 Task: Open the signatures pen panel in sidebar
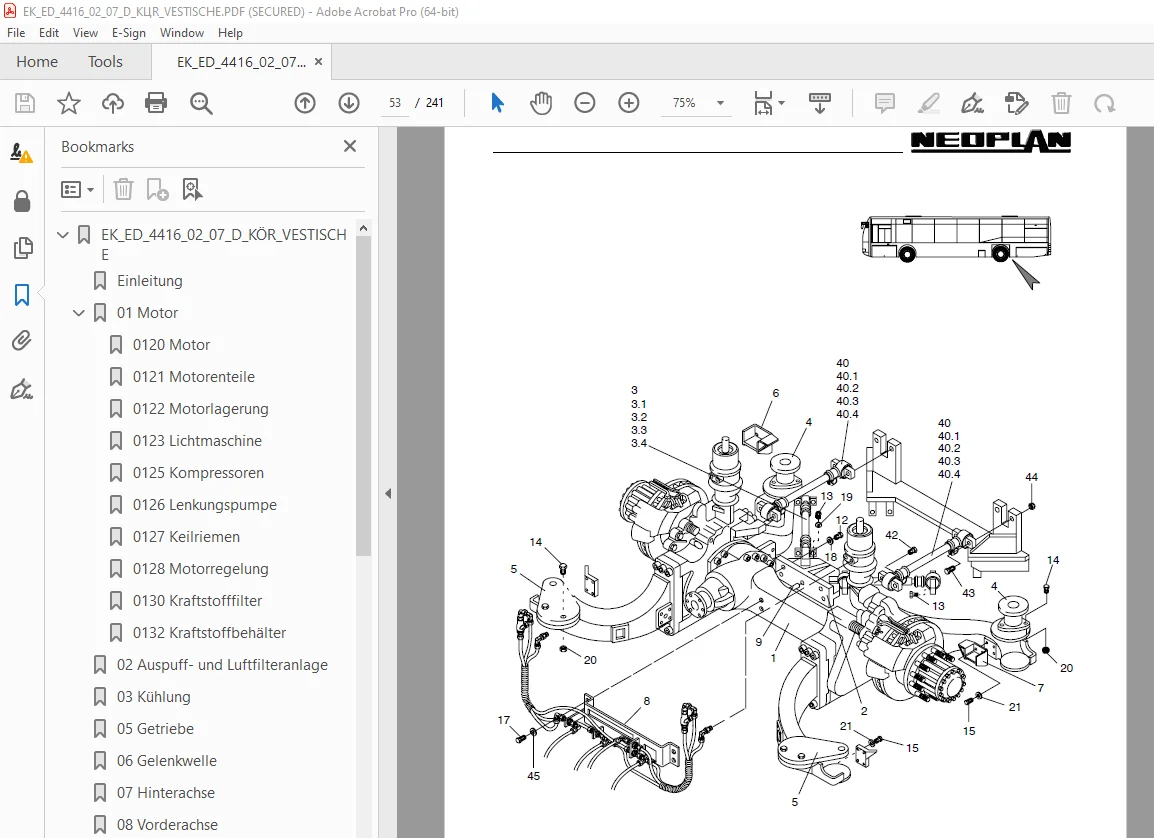coord(21,388)
